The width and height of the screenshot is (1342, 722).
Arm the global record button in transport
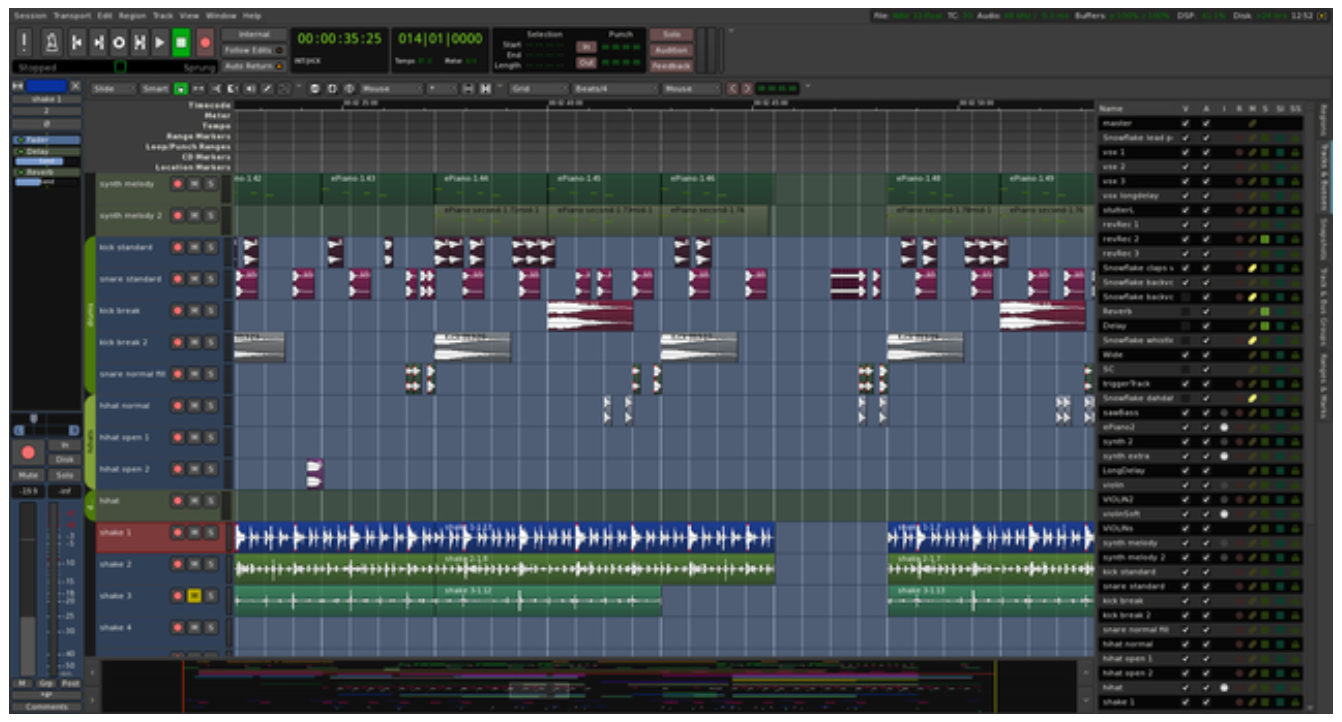coord(205,43)
